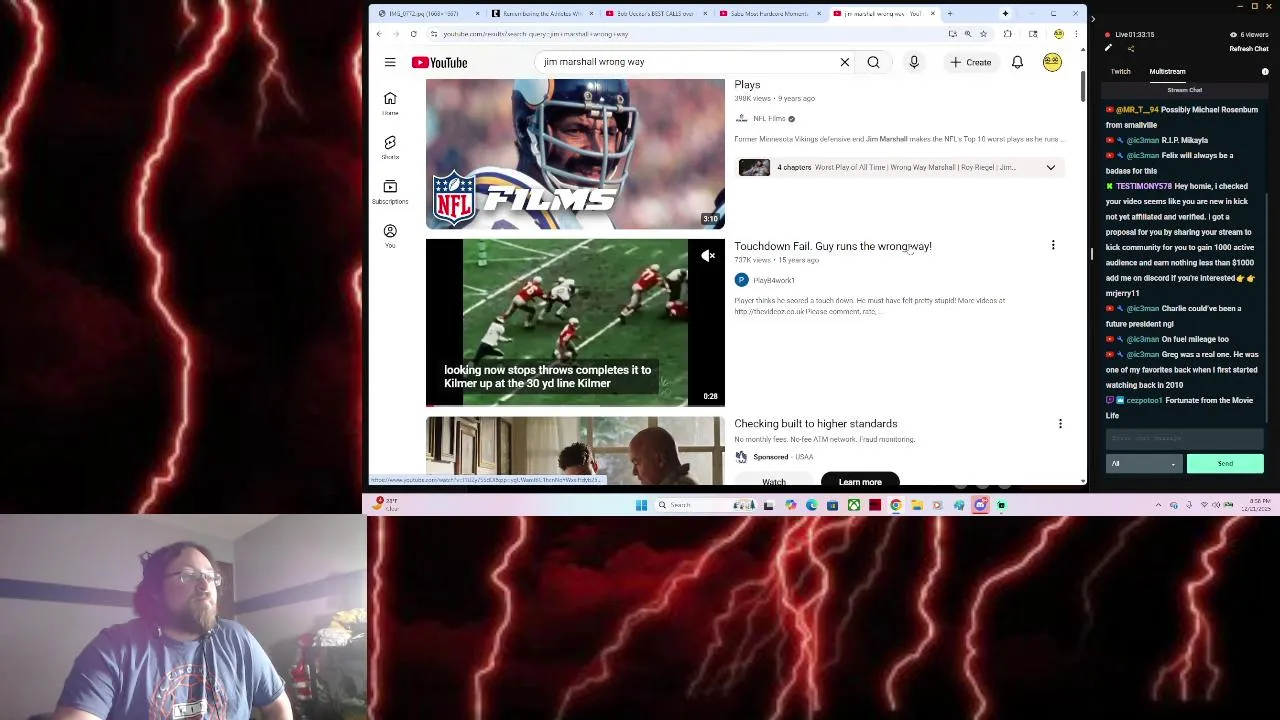Open the YouTube guide hamburger menu
1280x720 pixels.
pos(390,62)
